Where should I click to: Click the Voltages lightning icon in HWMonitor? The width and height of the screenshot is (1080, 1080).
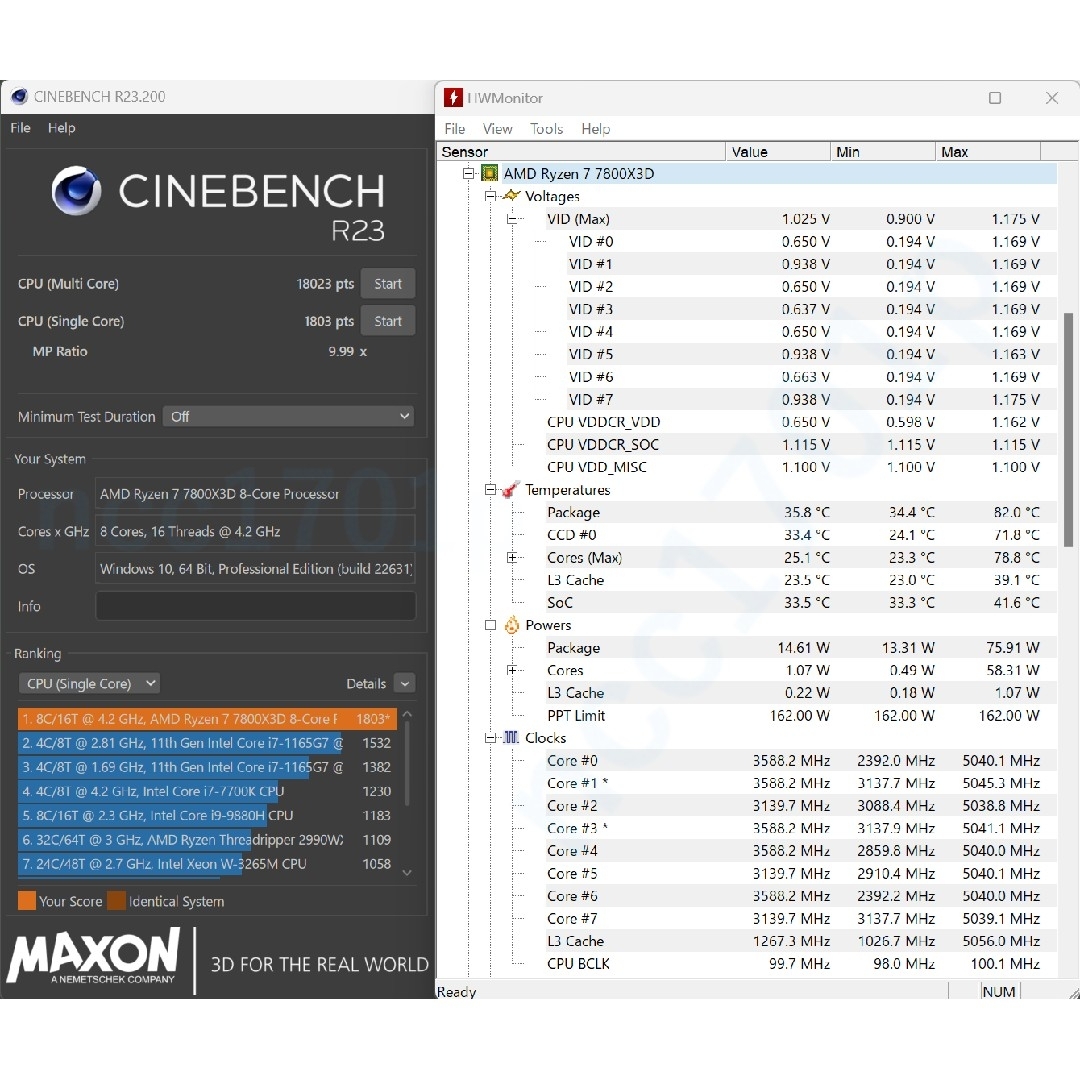tap(512, 196)
